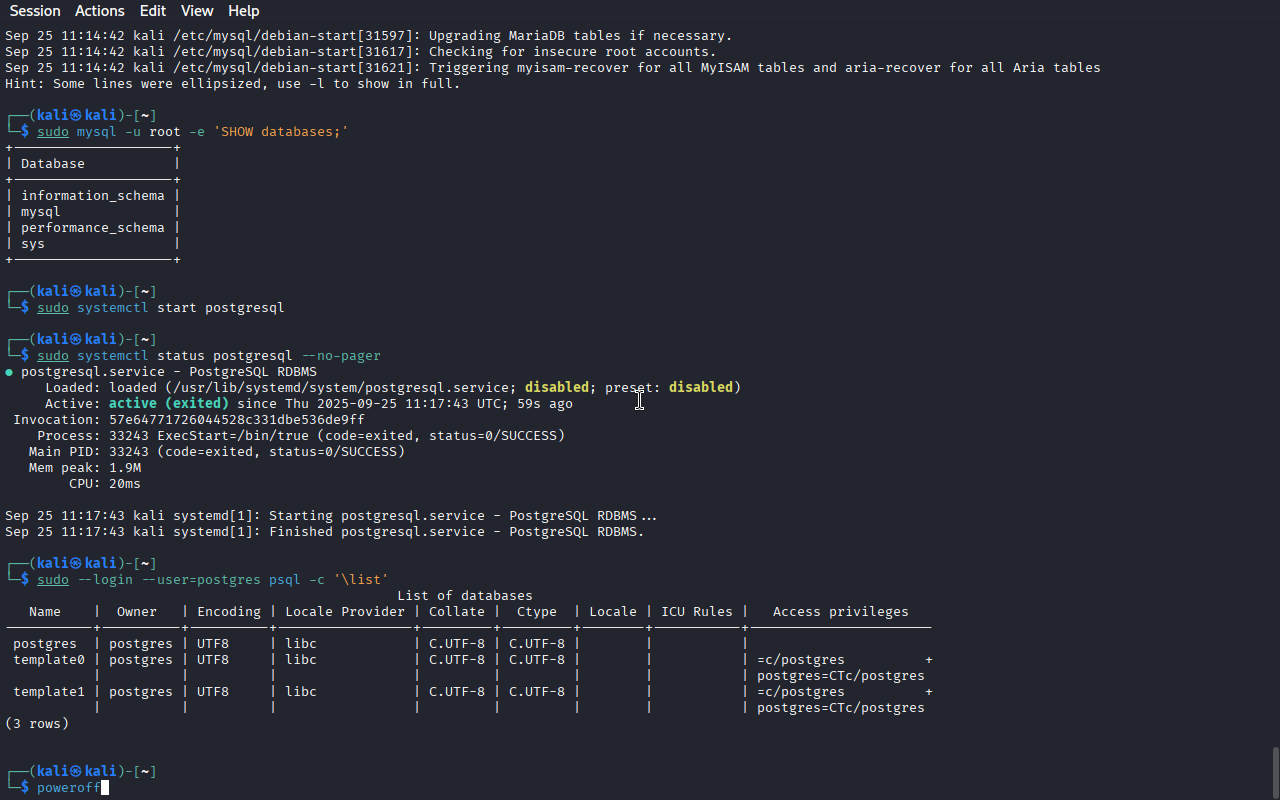Viewport: 1280px width, 800px height.
Task: Click the 'active (exited)' status text
Action: (169, 404)
